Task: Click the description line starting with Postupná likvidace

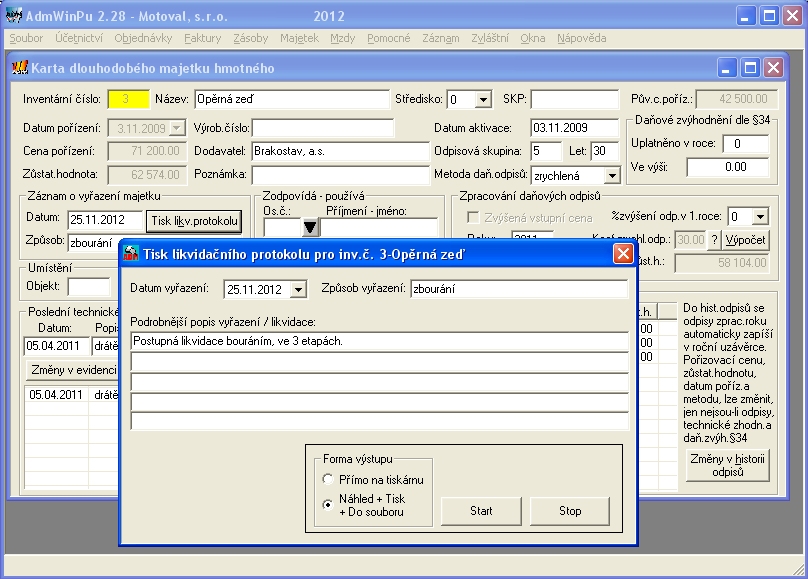Action: pyautogui.click(x=380, y=341)
